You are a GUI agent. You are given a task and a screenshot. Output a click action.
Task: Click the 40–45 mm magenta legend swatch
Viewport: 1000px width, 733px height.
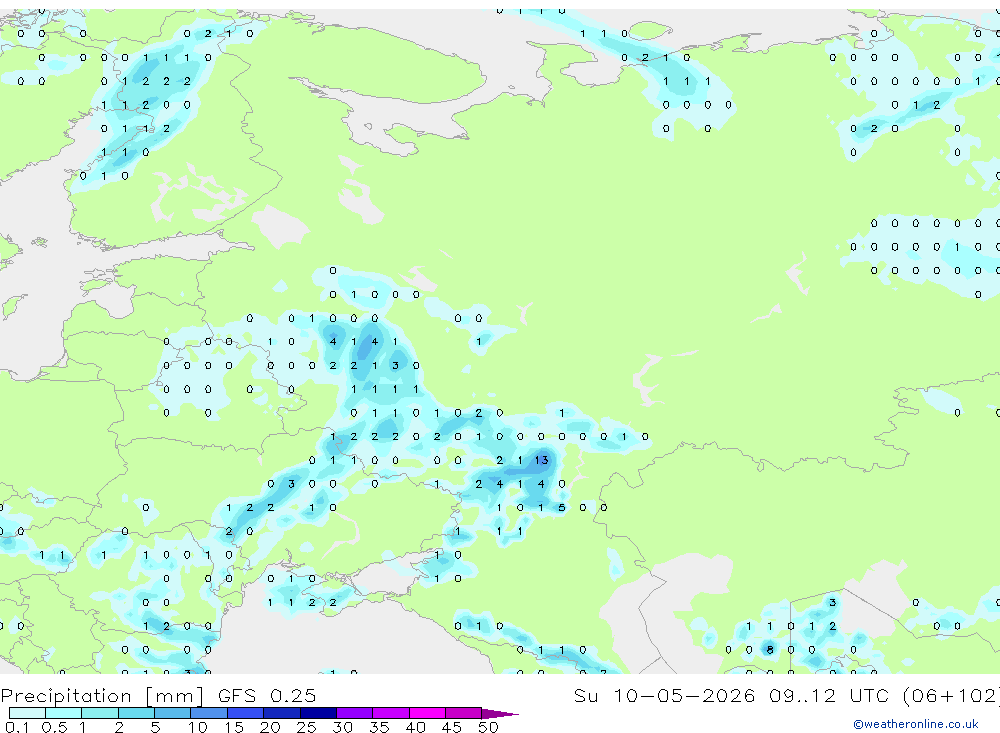(427, 713)
